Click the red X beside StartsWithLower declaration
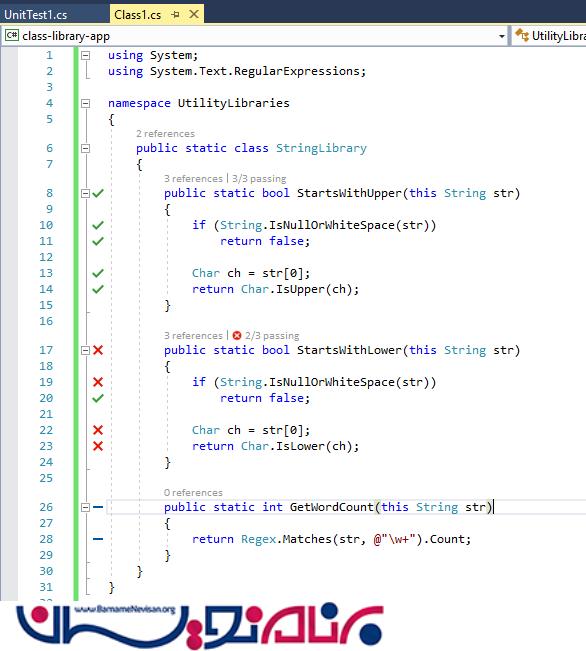This screenshot has width=586, height=651. [98, 350]
